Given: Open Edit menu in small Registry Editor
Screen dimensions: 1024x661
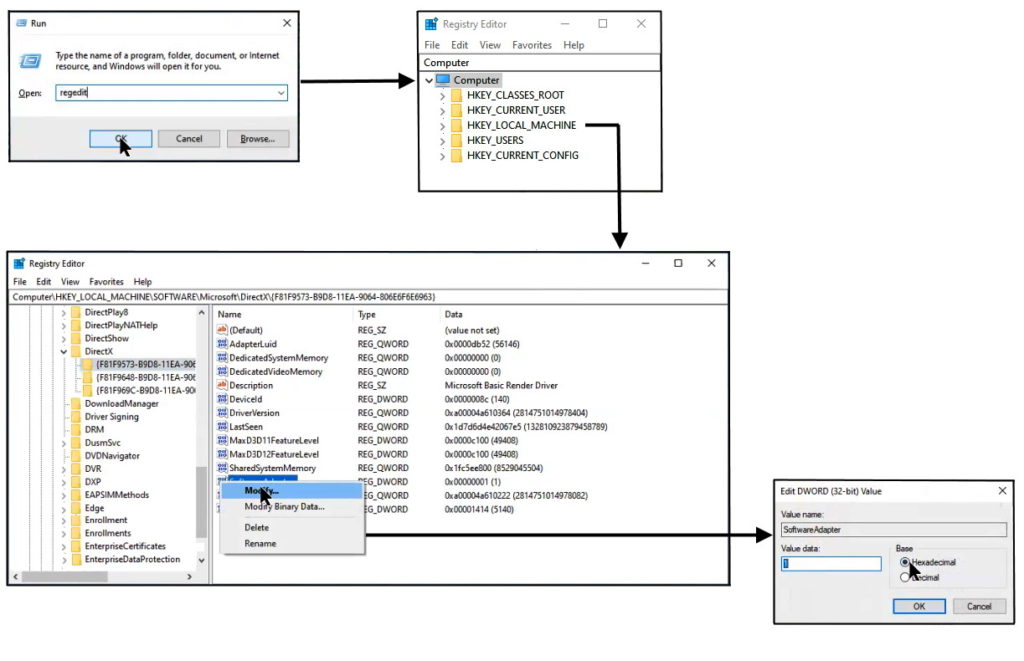Looking at the screenshot, I should [459, 45].
